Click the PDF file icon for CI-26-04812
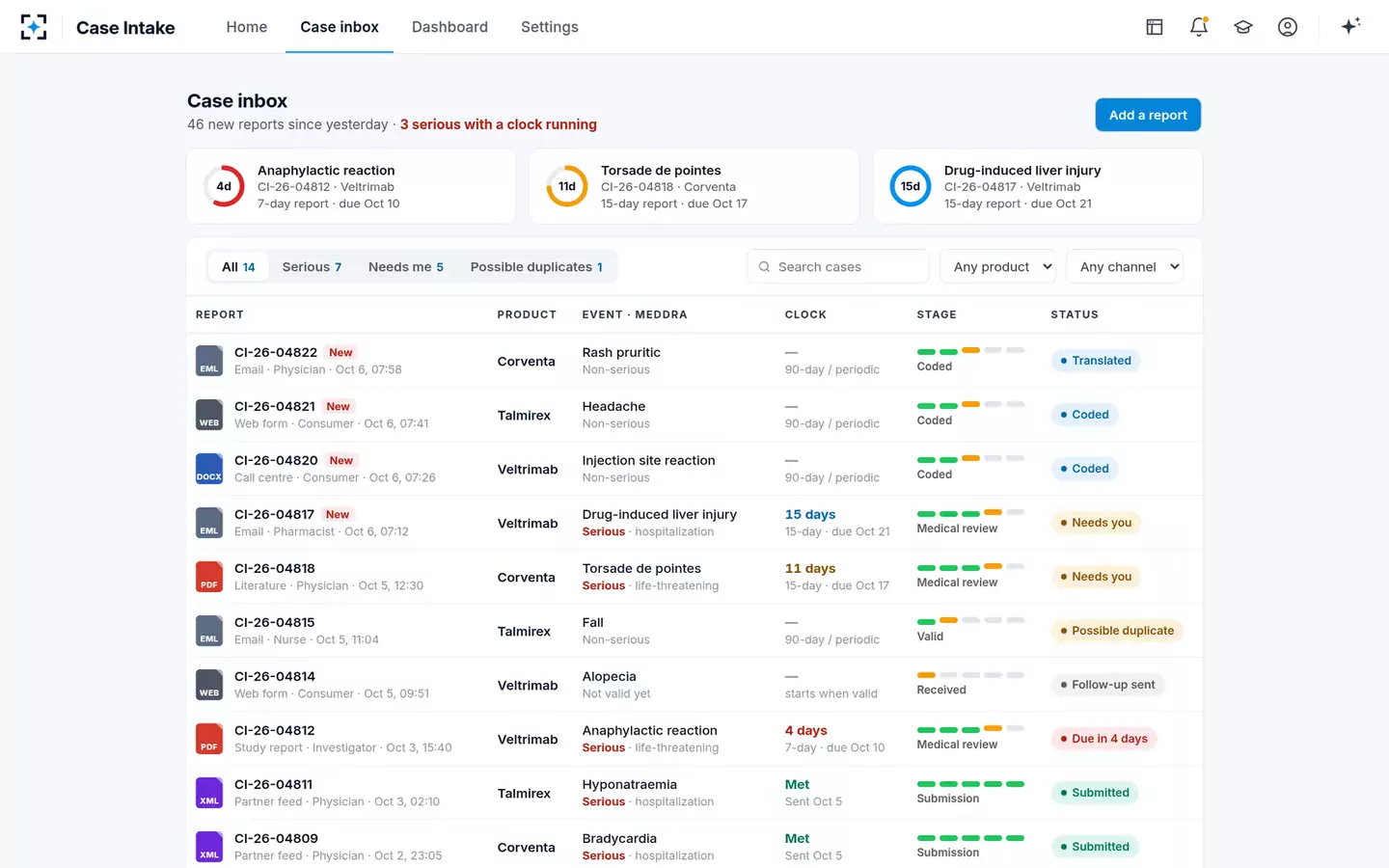This screenshot has width=1389, height=868. (x=209, y=739)
